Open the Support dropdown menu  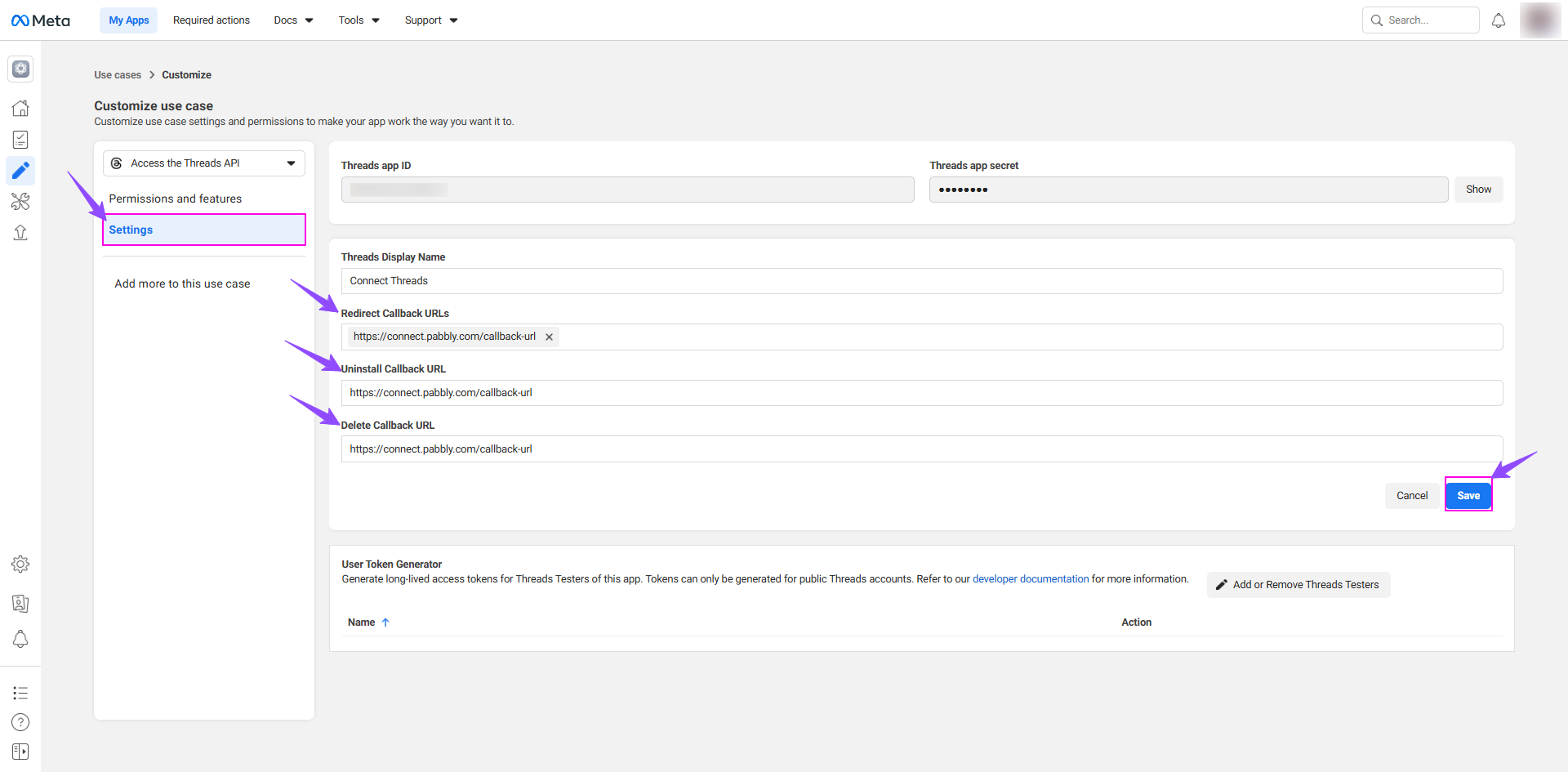(430, 20)
